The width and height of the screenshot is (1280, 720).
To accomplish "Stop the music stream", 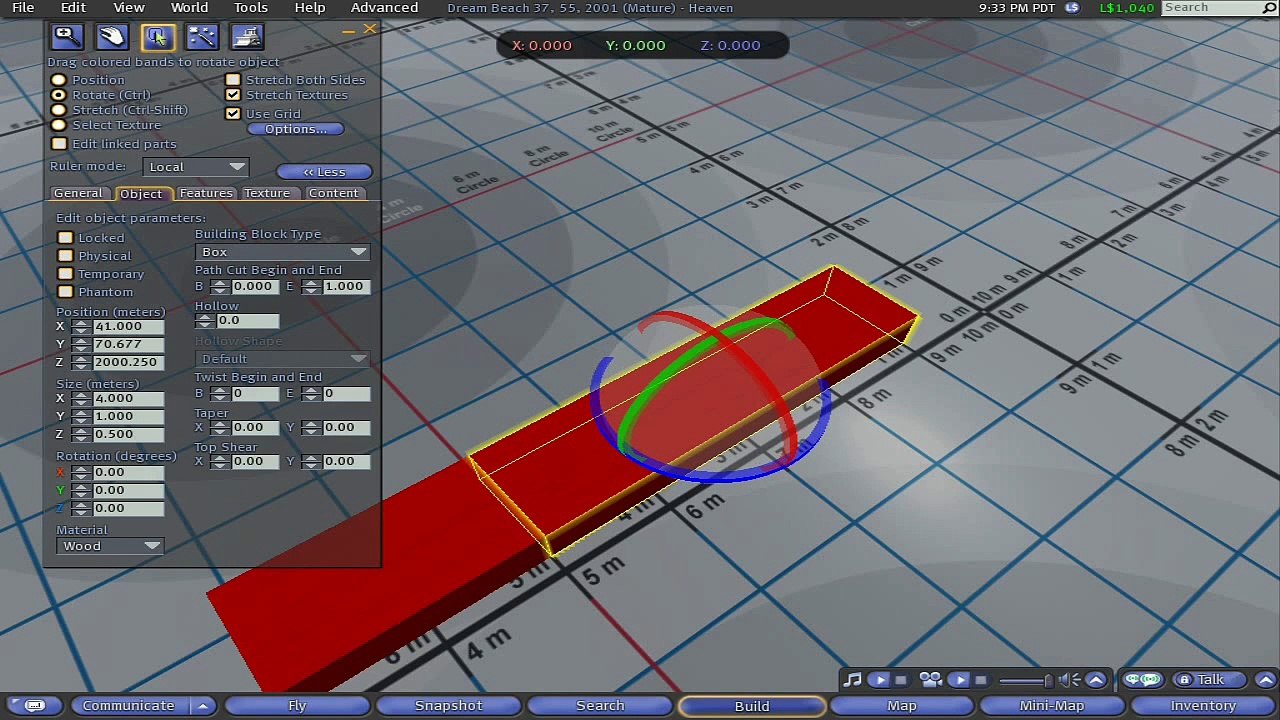I will click(x=900, y=680).
